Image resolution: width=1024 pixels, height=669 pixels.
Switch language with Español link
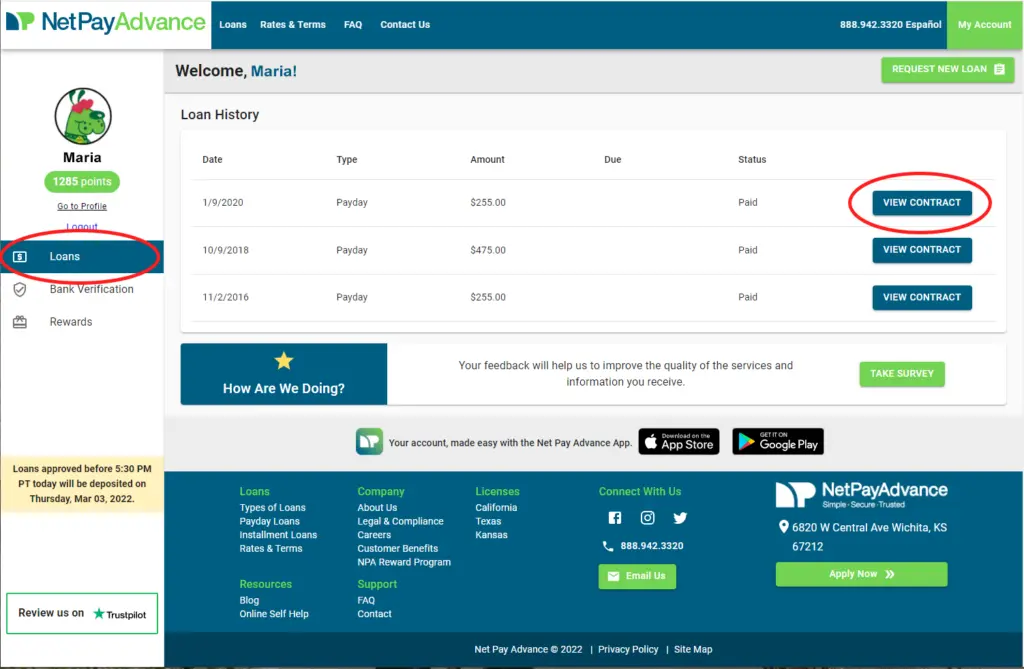[x=923, y=25]
